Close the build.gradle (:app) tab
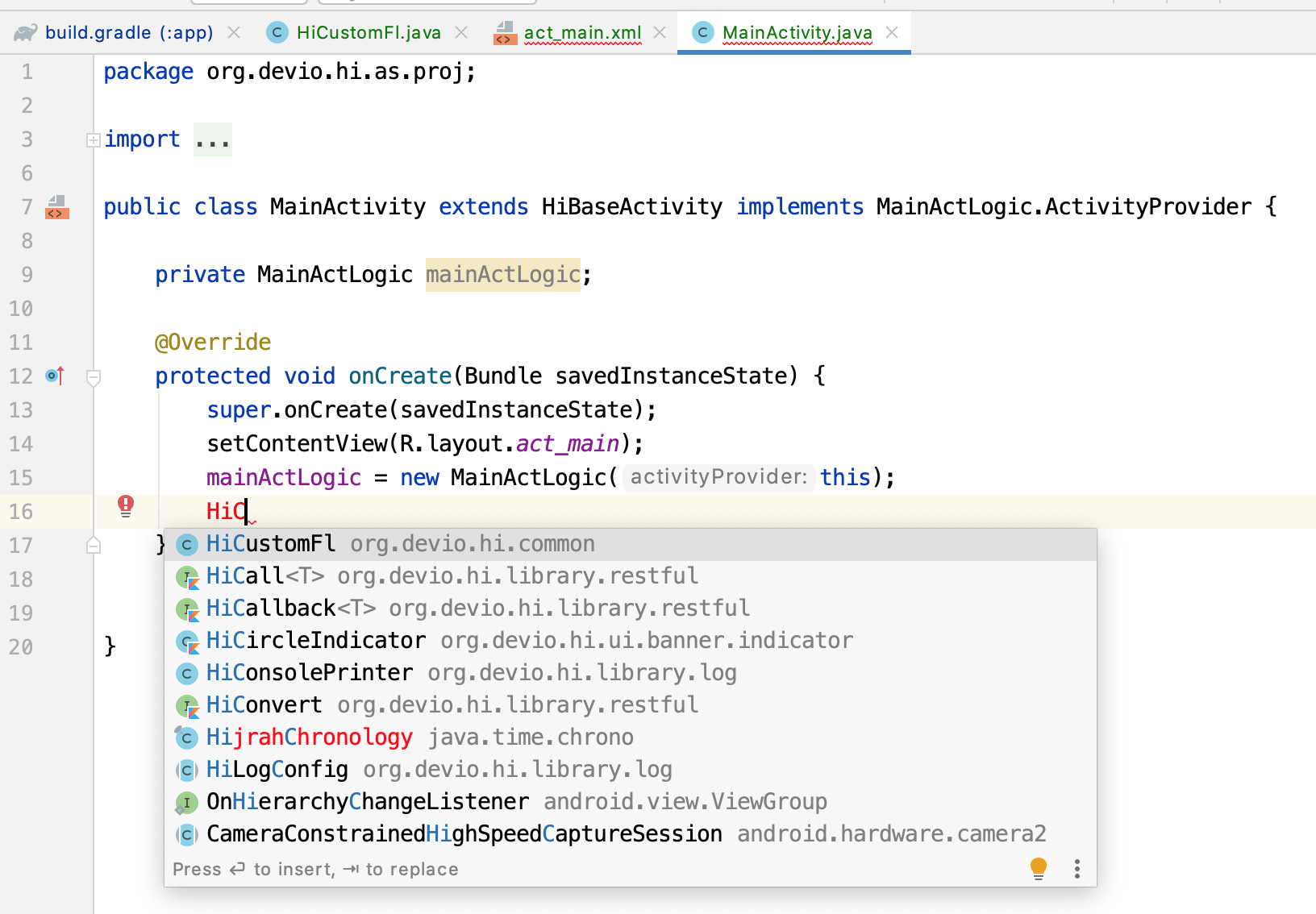The height and width of the screenshot is (914, 1316). coord(234,32)
